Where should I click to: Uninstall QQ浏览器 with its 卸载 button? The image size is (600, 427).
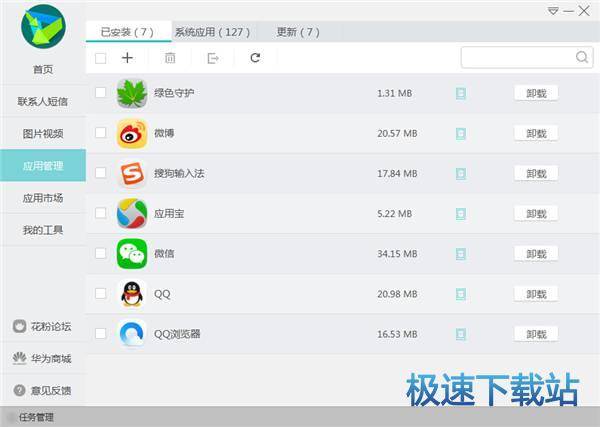pos(536,334)
